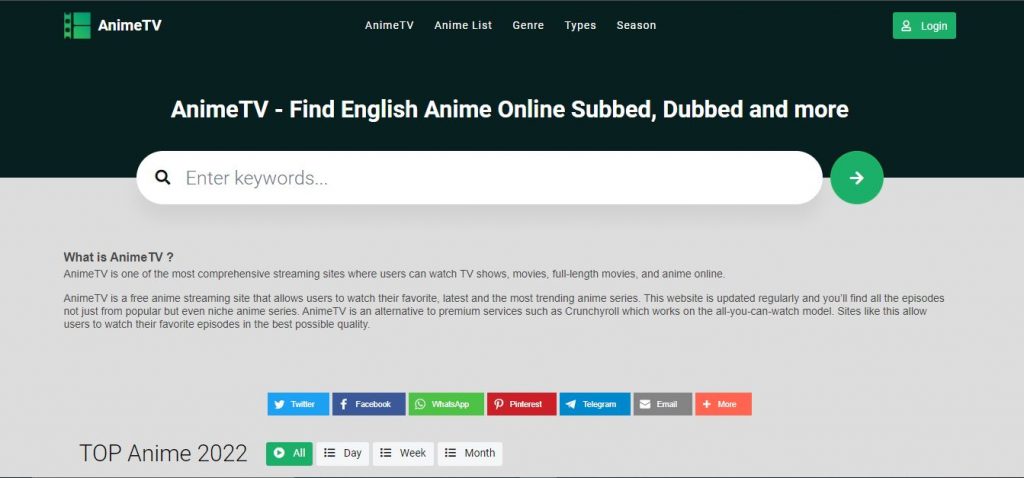Click the AnimeTV film-strip logo icon
1024x478 pixels.
pyautogui.click(x=77, y=25)
